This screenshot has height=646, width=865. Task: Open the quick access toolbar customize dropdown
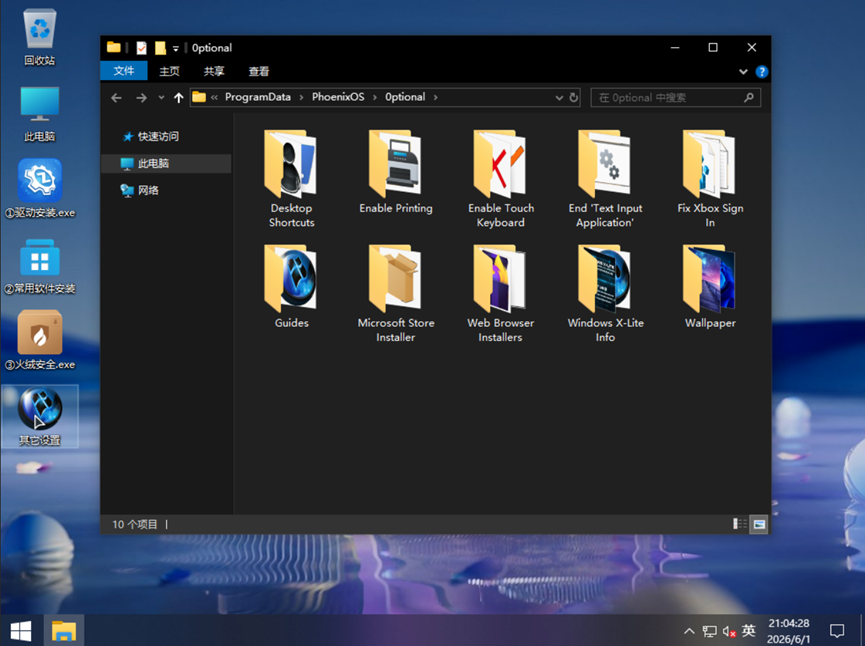pyautogui.click(x=175, y=49)
